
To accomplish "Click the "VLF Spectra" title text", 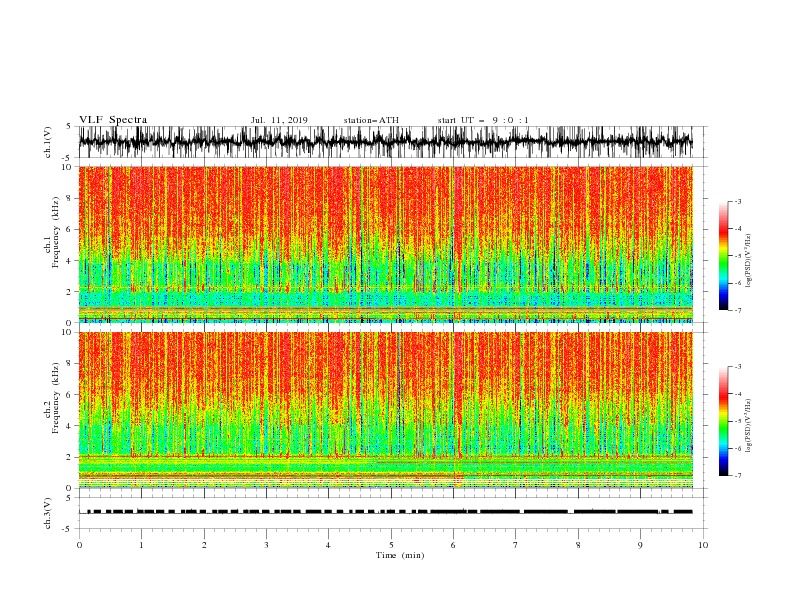I will (x=113, y=120).
